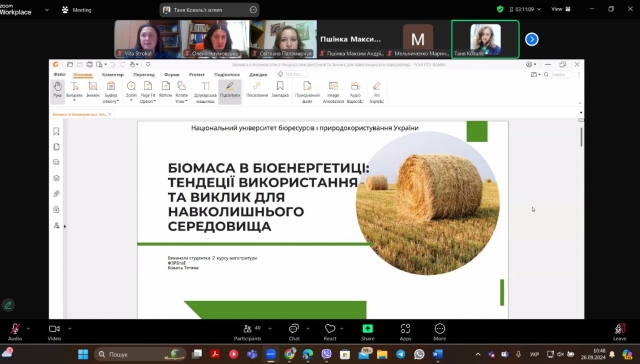The height and width of the screenshot is (364, 640).
Task: Click the Fill & Sign tool
Action: click(376, 92)
